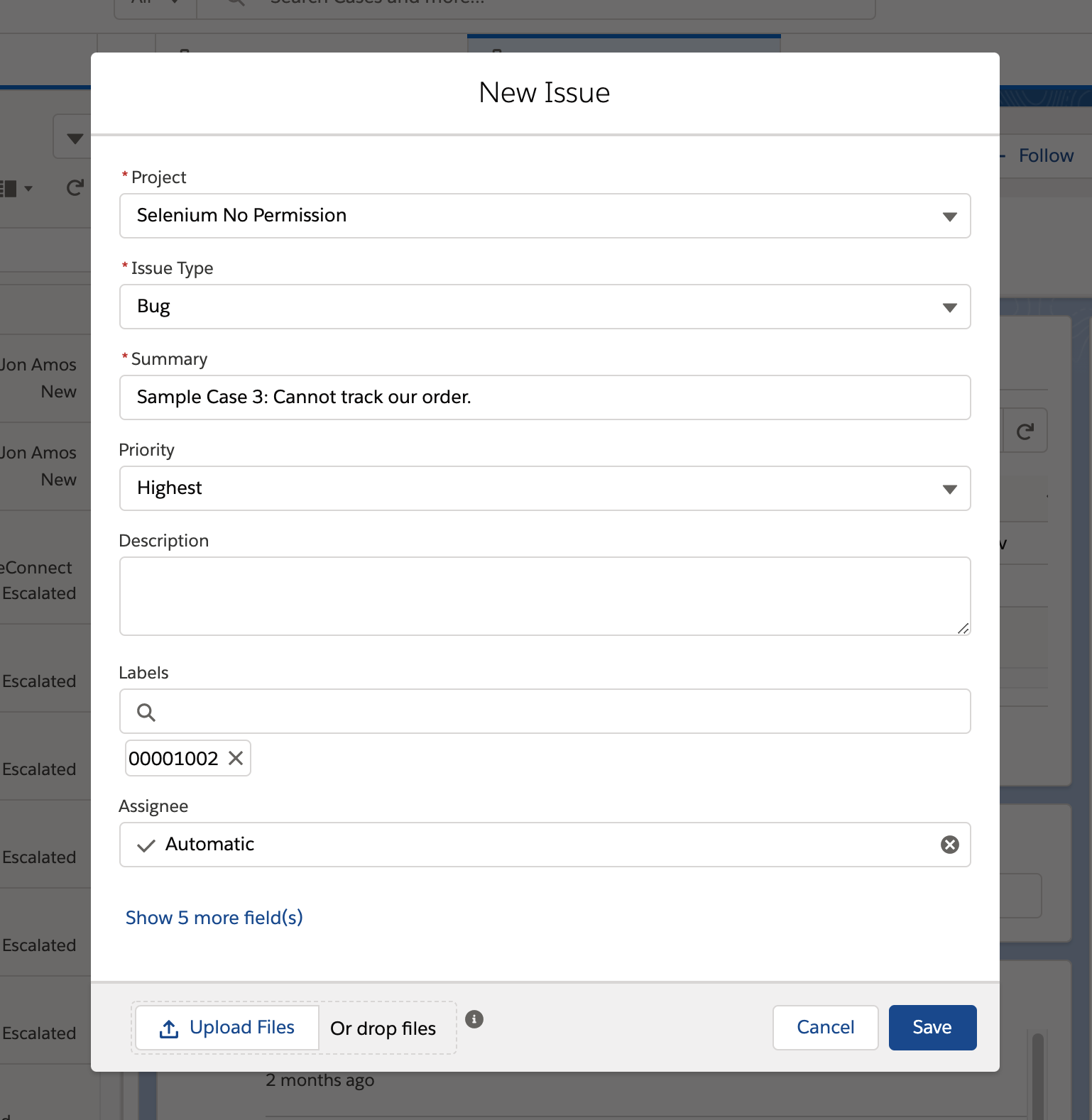
Task: Click the refresh icon in left list toolbar
Action: pyautogui.click(x=75, y=188)
